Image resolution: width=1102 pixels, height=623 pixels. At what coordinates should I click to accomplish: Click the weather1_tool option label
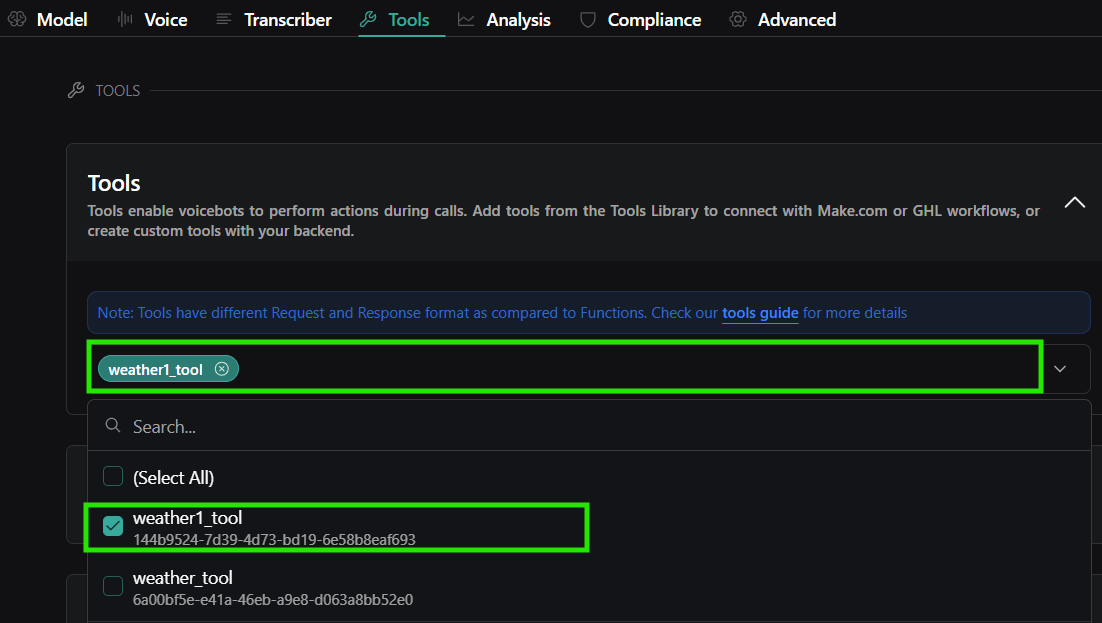[188, 518]
